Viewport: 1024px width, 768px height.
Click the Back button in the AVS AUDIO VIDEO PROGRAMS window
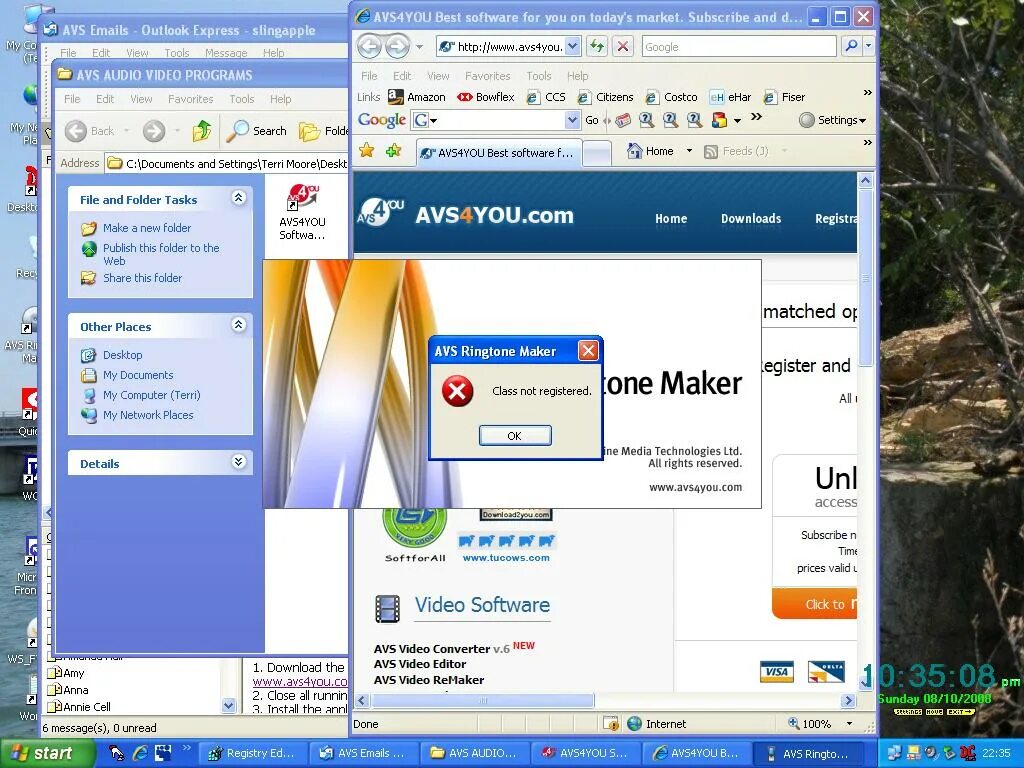[89, 131]
